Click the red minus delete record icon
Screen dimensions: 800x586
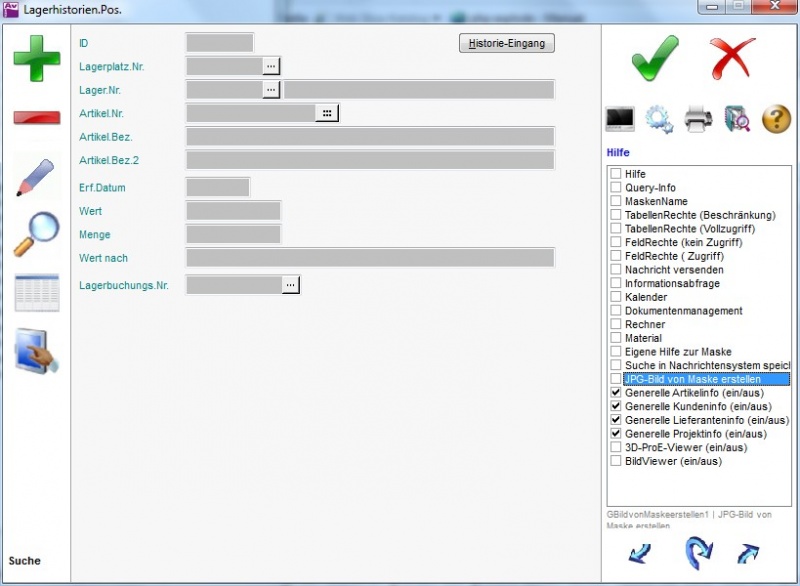coord(36,117)
